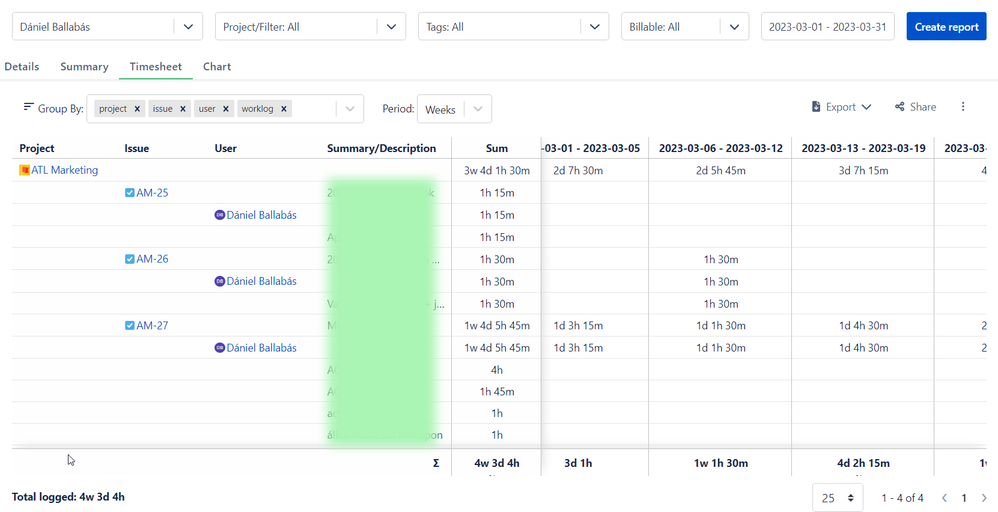Click the ATL Marketing sum 3w 4d 1h 30m
The image size is (998, 512).
496,170
